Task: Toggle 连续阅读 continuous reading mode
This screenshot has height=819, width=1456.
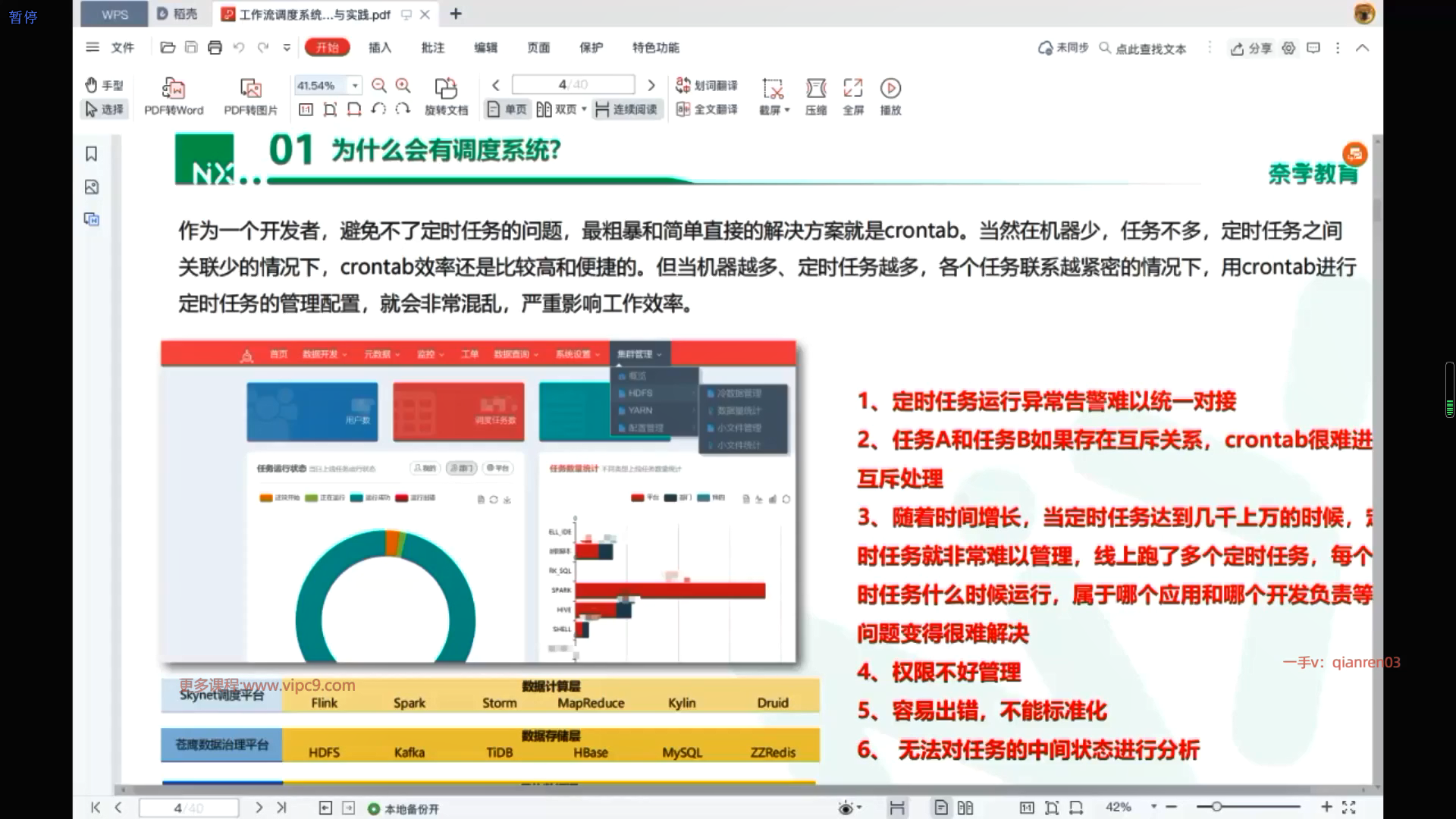Action: 626,110
